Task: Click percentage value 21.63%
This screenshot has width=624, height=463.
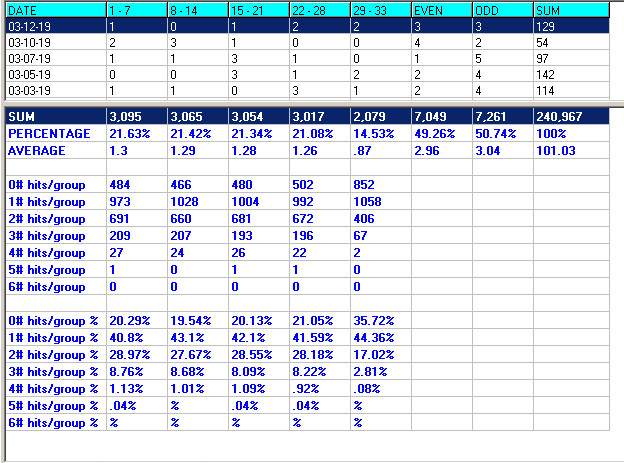Action: [130, 134]
